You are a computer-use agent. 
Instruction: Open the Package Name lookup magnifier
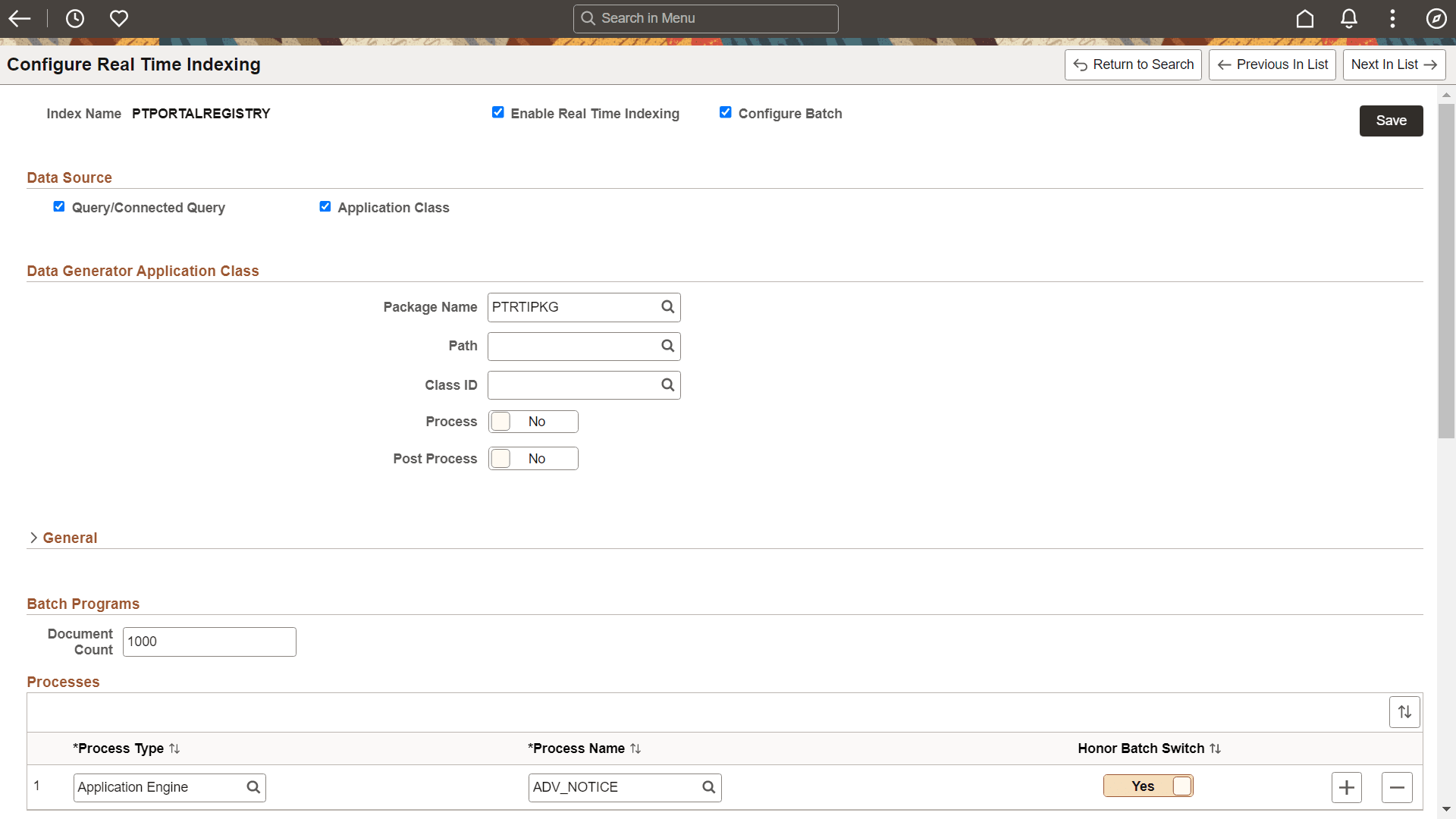(667, 306)
